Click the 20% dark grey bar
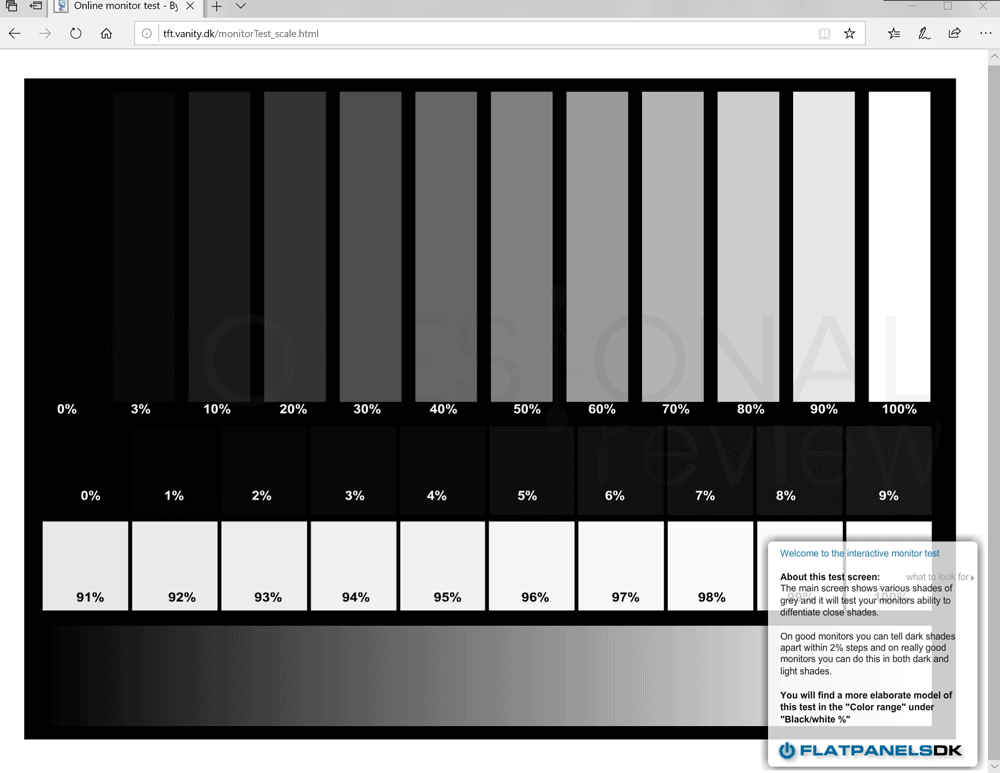Viewport: 1000px width, 773px height. [295, 247]
